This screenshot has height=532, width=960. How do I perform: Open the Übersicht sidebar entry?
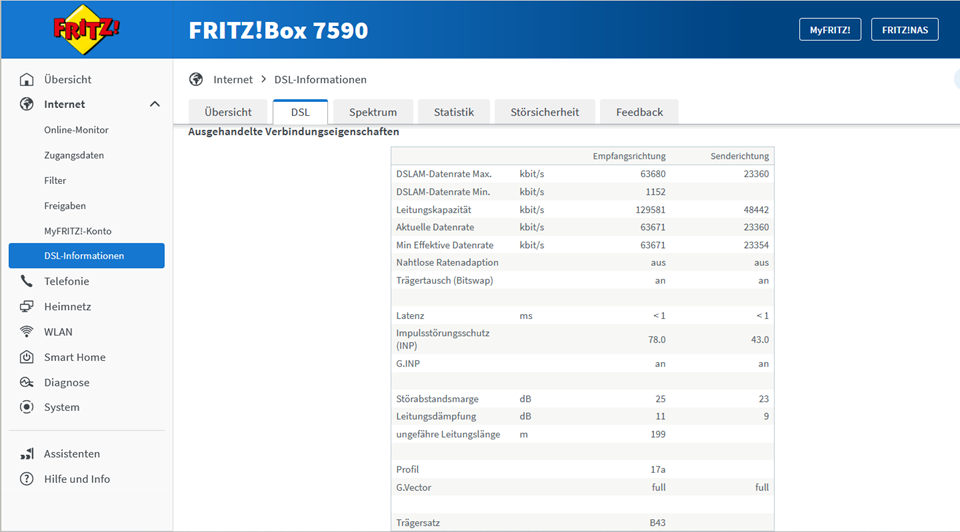point(67,80)
